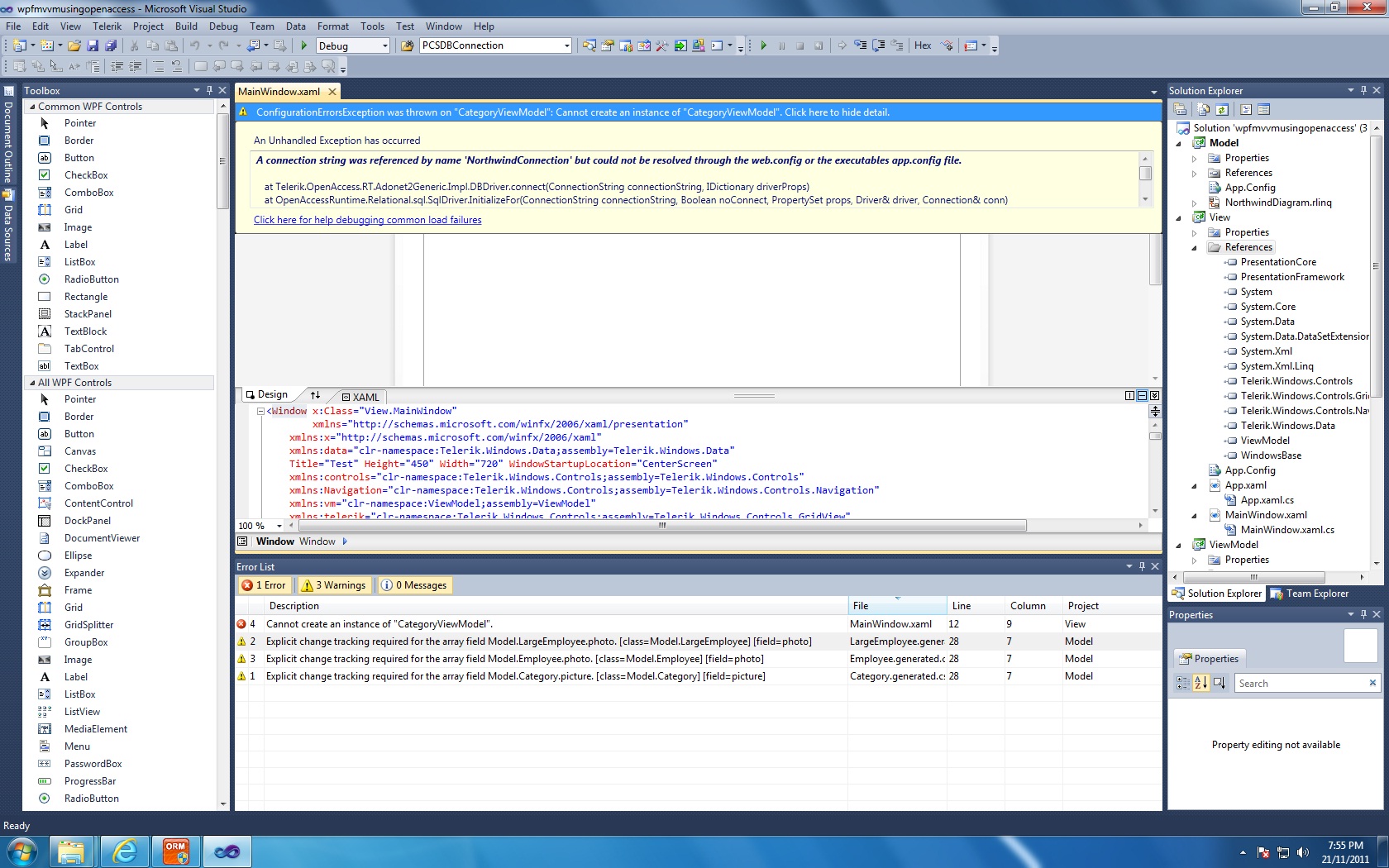Swap design and XAML panes
1389x868 pixels.
coord(315,395)
